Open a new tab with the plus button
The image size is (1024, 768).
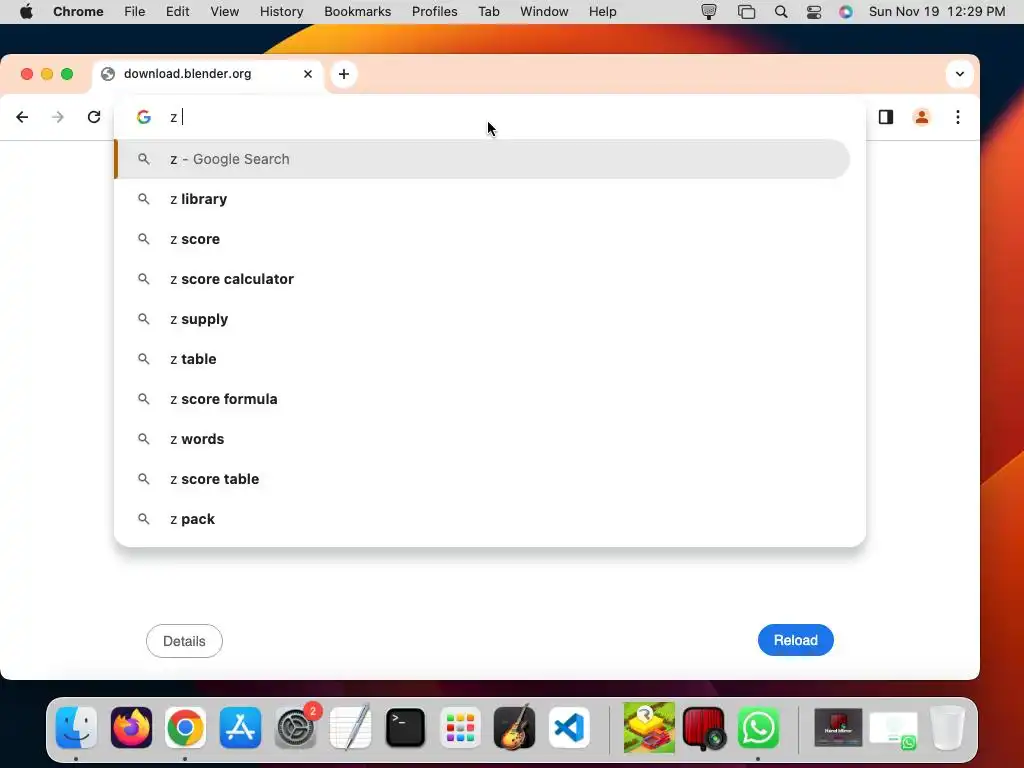(x=344, y=74)
